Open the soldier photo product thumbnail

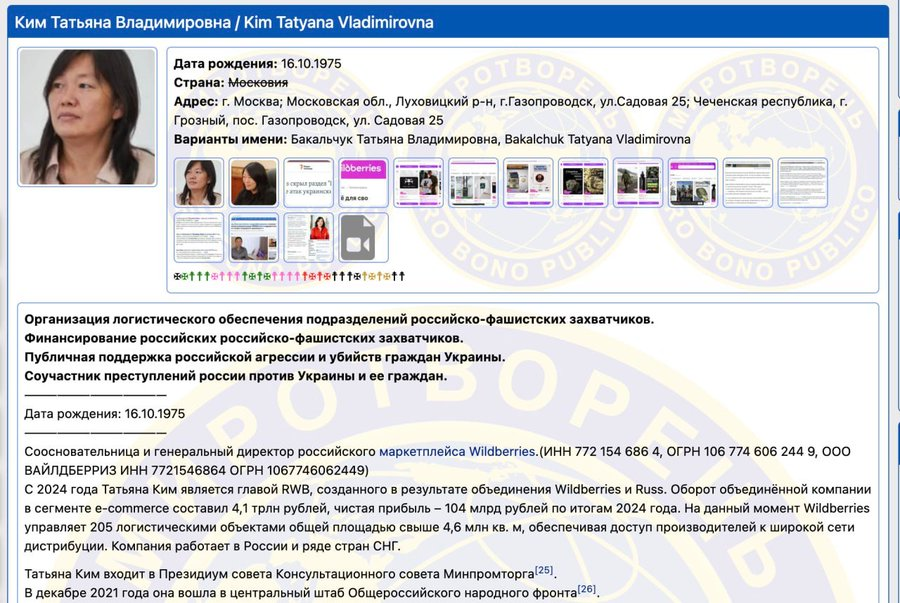638,182
